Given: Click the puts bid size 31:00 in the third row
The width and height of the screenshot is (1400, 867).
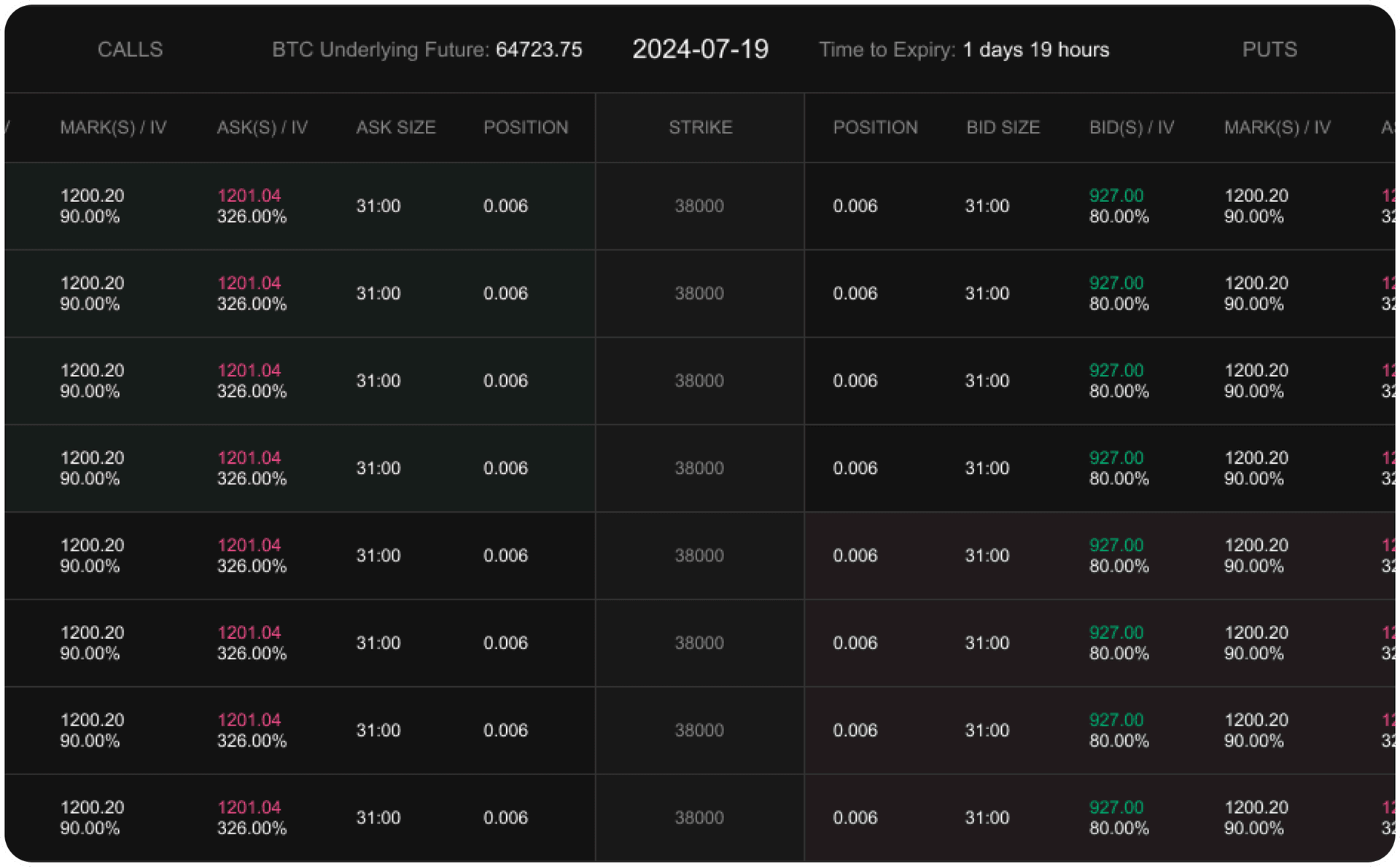Looking at the screenshot, I should click(987, 381).
